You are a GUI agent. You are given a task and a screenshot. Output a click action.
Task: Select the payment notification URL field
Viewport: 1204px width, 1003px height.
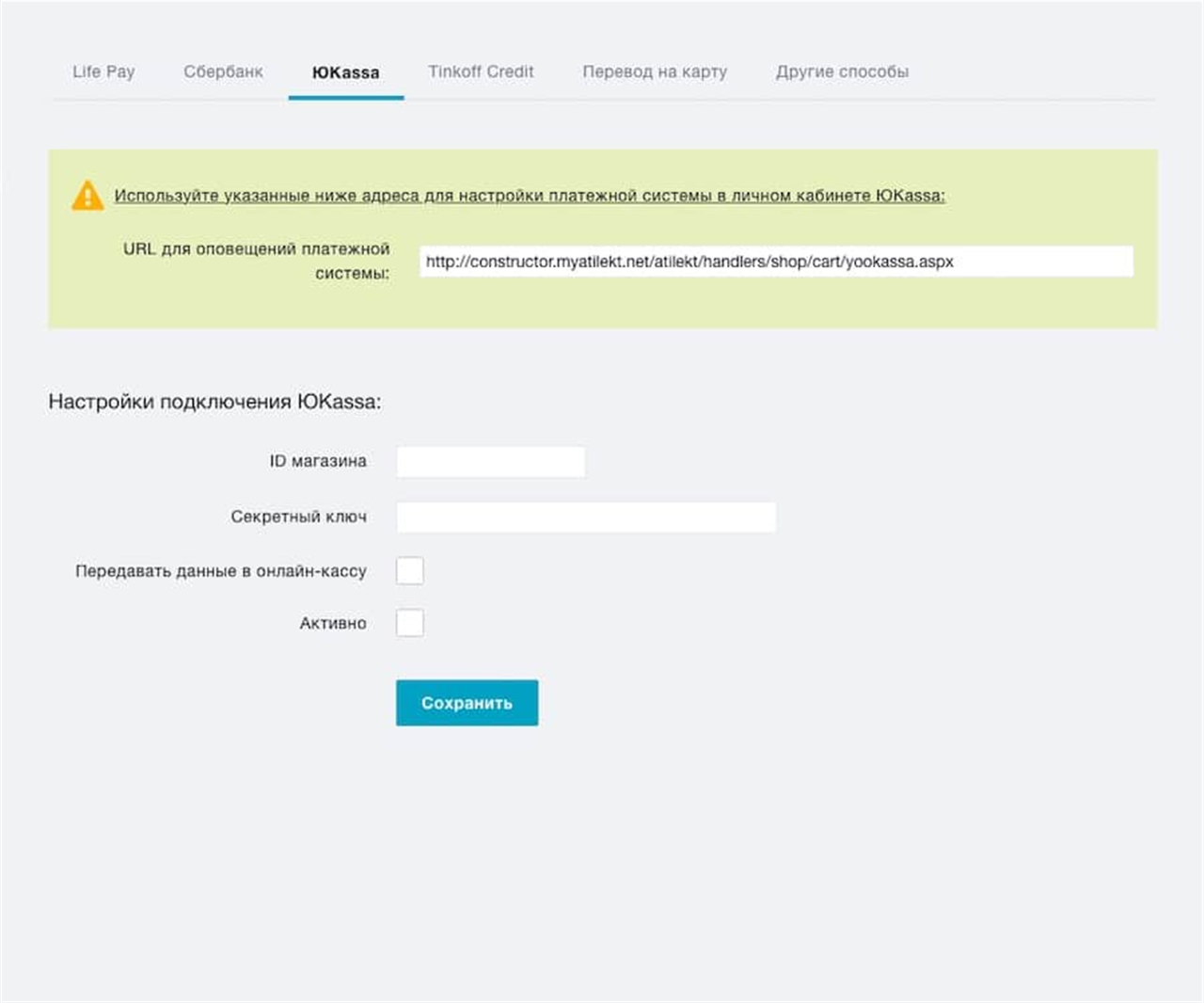point(776,262)
